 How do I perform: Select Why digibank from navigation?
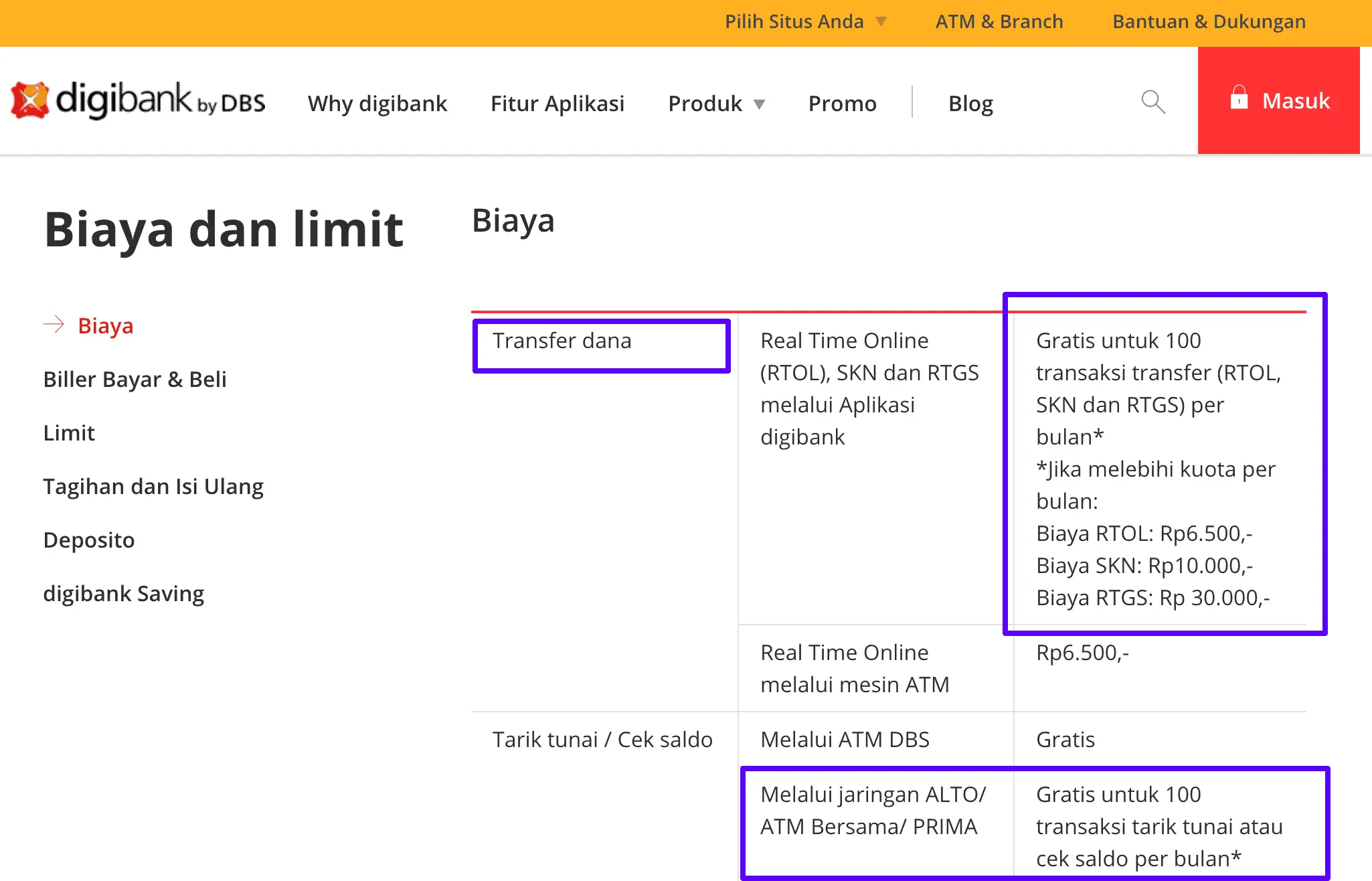click(377, 103)
